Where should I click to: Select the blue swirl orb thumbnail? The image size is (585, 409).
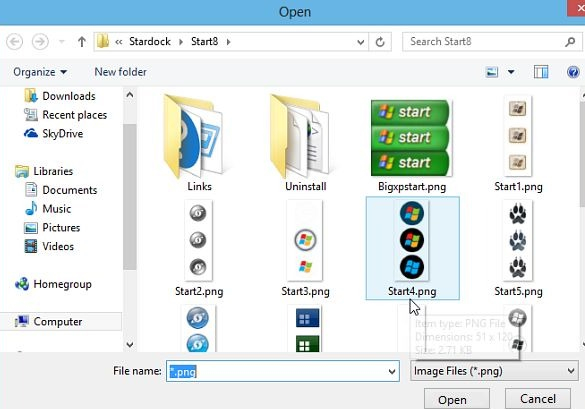[198, 329]
